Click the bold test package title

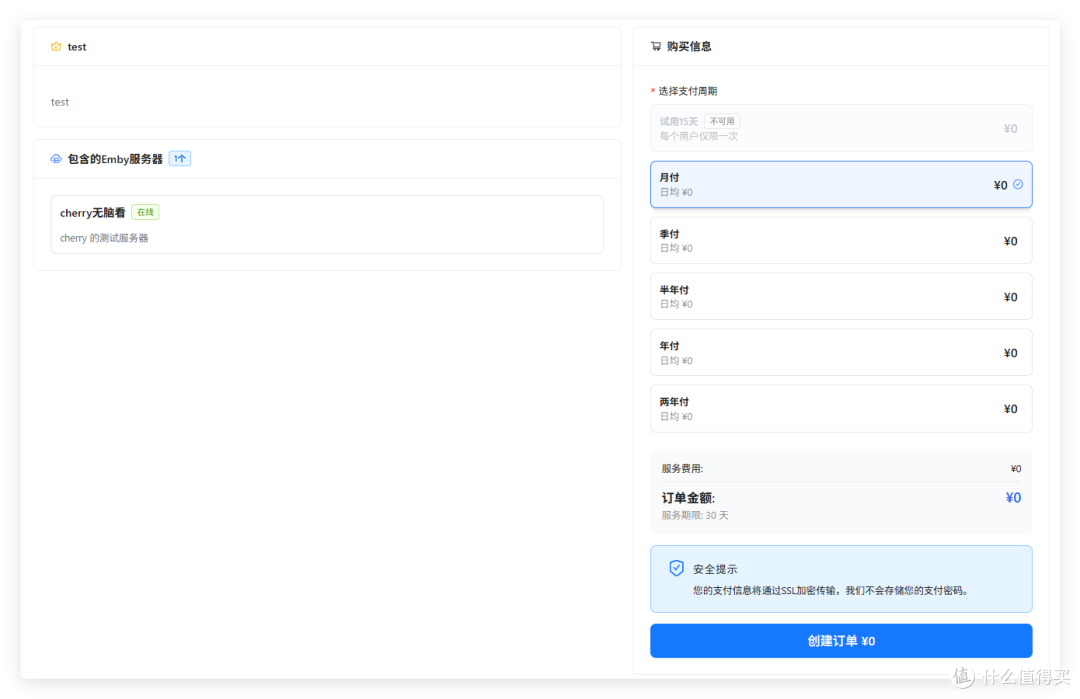pyautogui.click(x=77, y=47)
